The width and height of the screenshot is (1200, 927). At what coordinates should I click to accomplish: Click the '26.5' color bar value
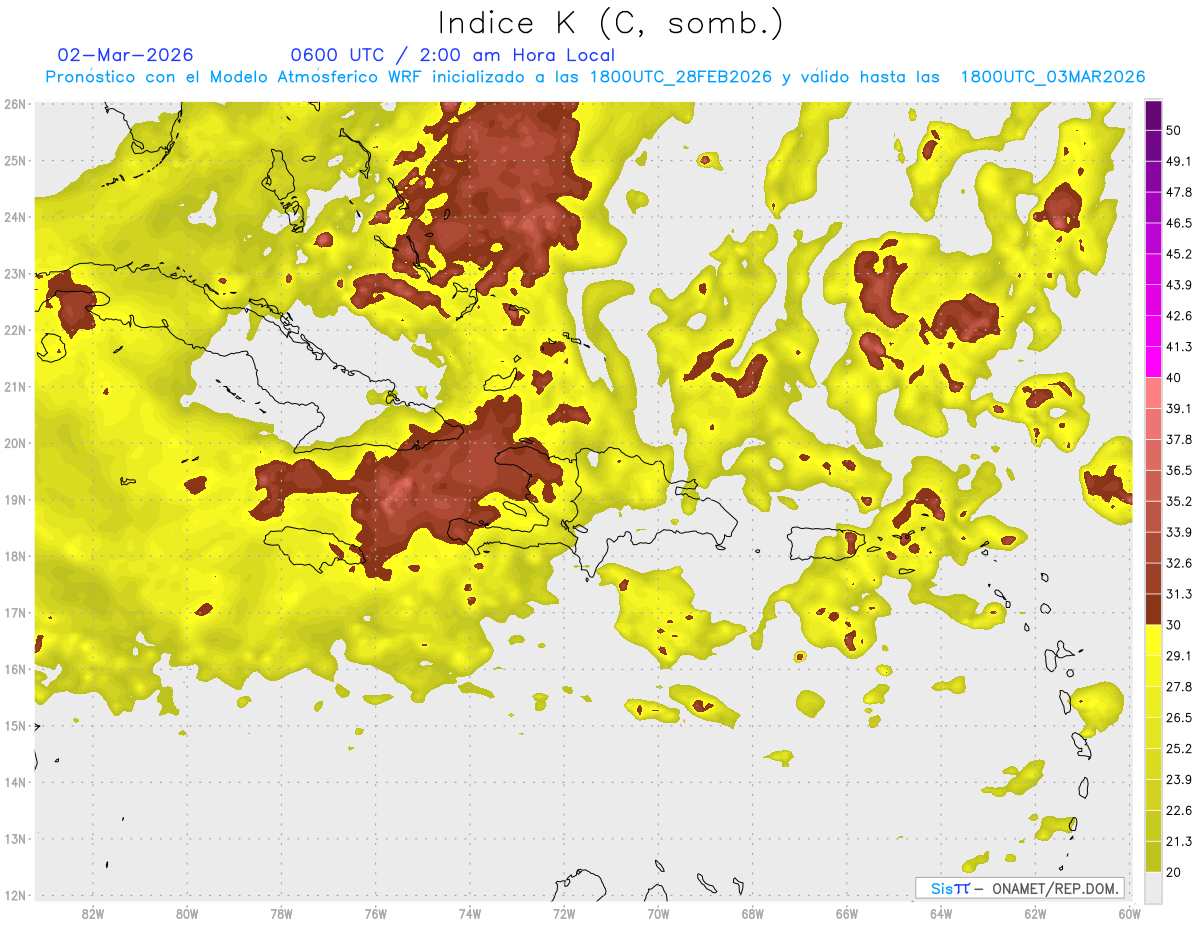[x=1178, y=717]
